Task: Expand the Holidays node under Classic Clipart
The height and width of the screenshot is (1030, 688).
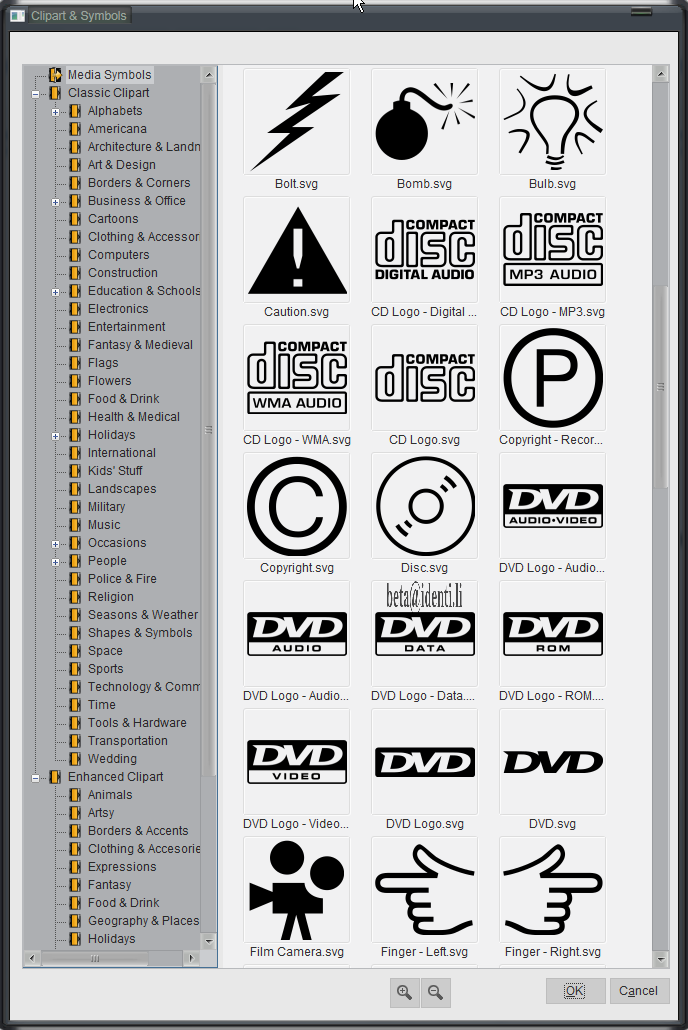Action: point(55,436)
